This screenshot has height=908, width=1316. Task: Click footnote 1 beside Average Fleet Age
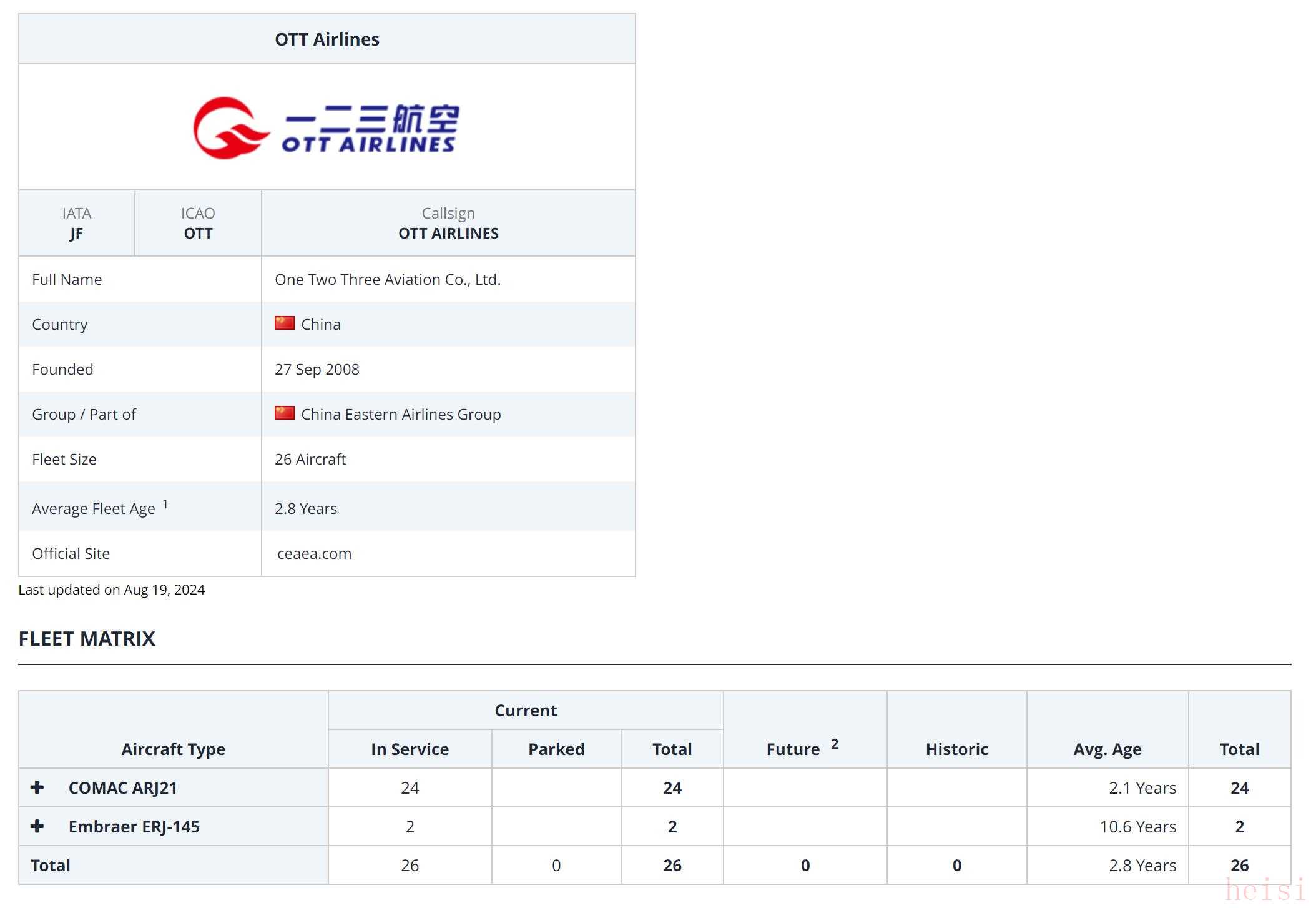tap(165, 503)
